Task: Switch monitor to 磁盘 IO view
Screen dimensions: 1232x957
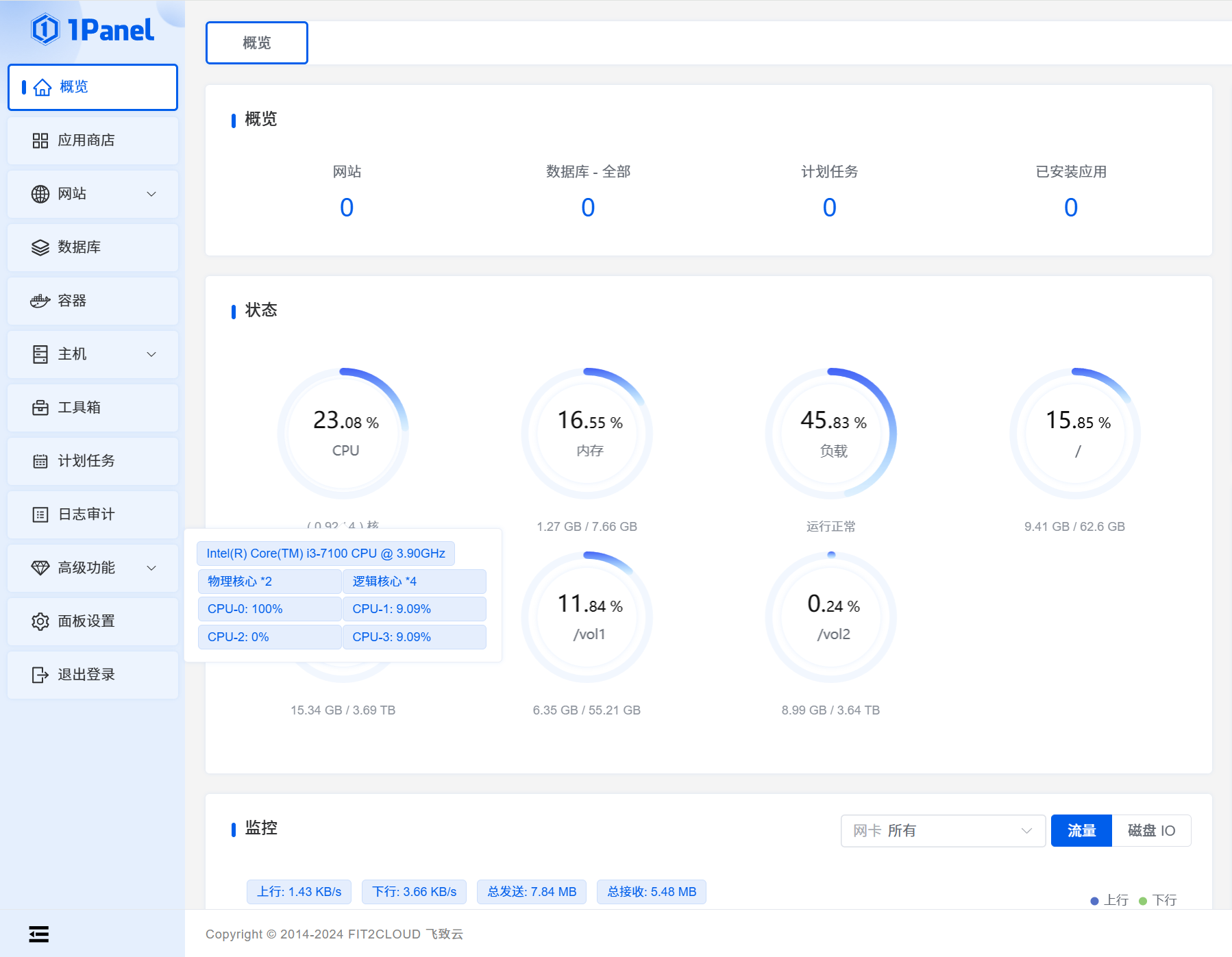Action: pyautogui.click(x=1151, y=831)
